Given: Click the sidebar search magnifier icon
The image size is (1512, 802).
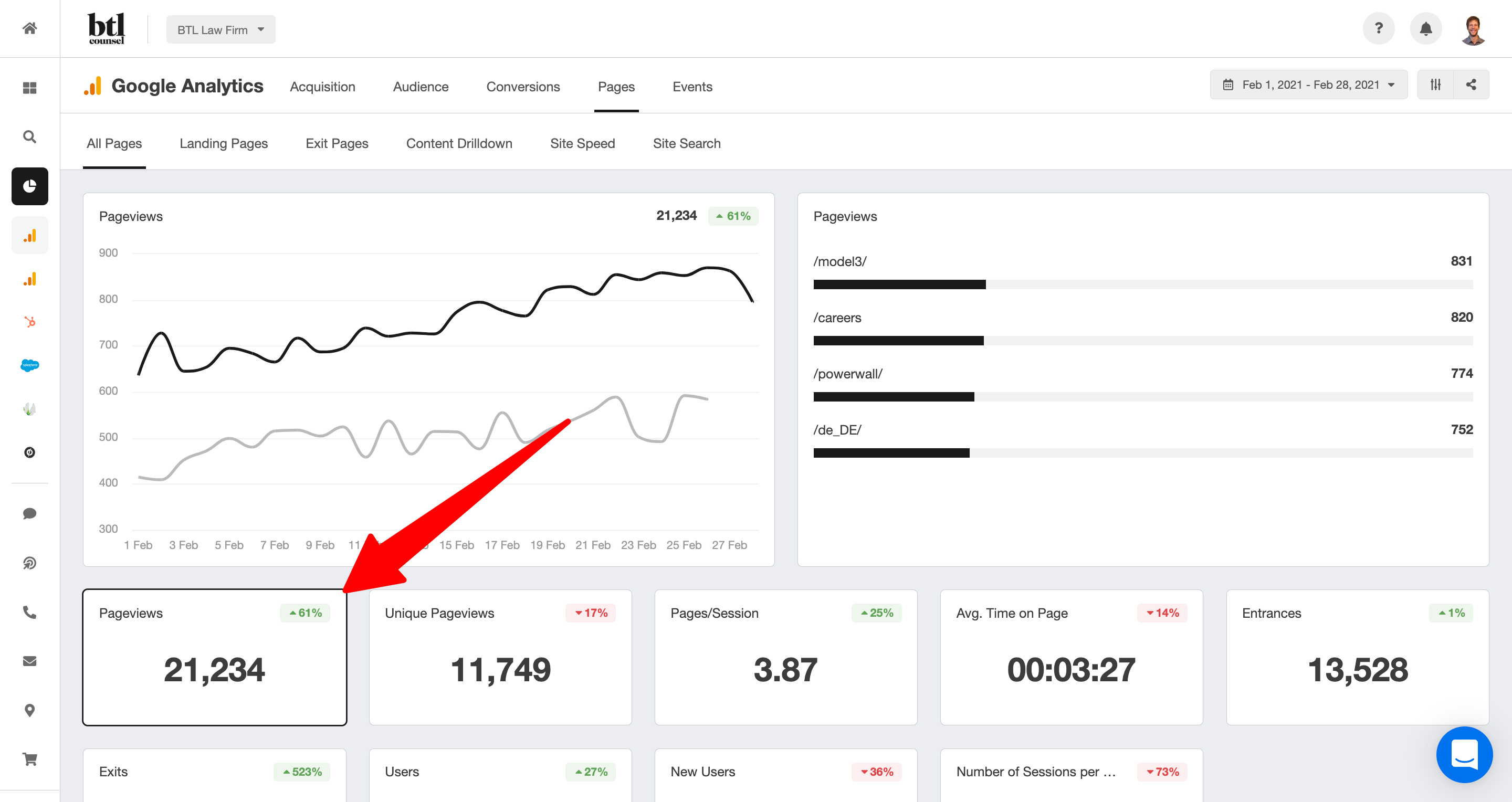Looking at the screenshot, I should [29, 136].
